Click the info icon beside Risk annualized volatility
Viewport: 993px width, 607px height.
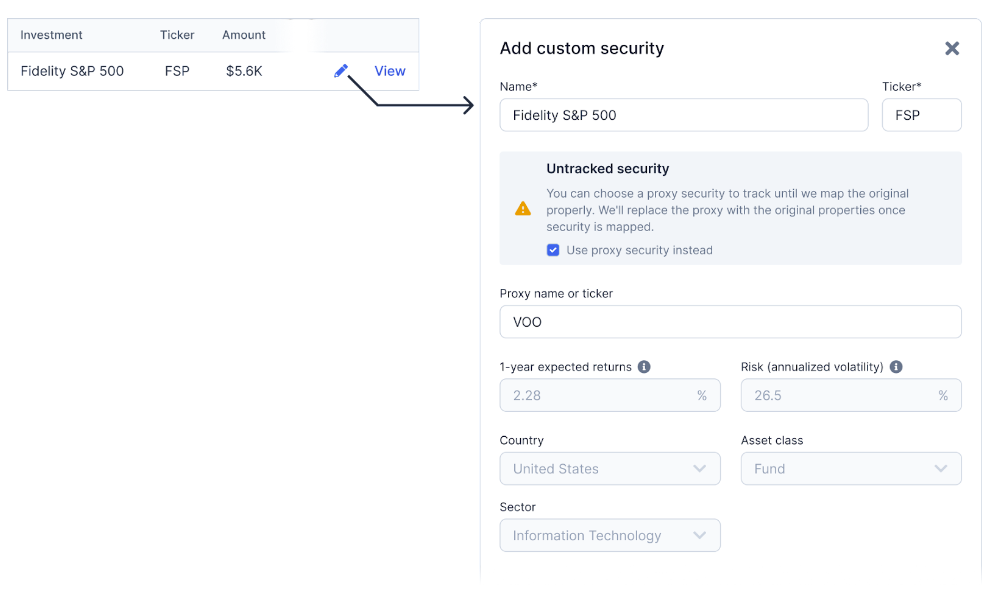(896, 367)
